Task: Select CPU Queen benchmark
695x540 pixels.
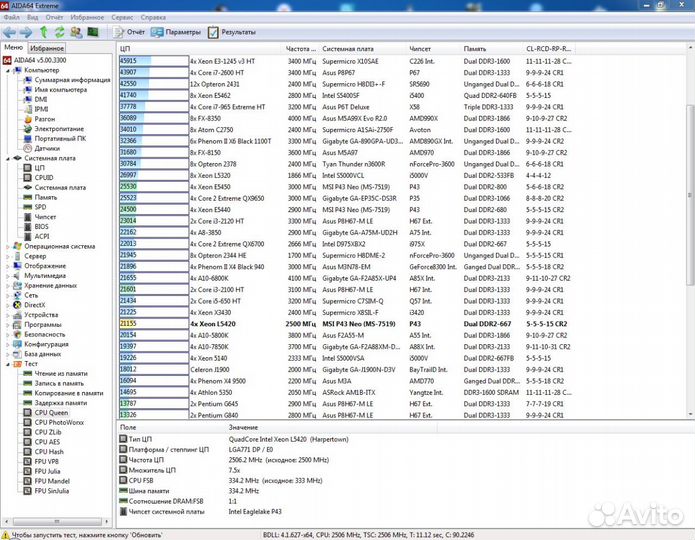Action: [x=51, y=412]
